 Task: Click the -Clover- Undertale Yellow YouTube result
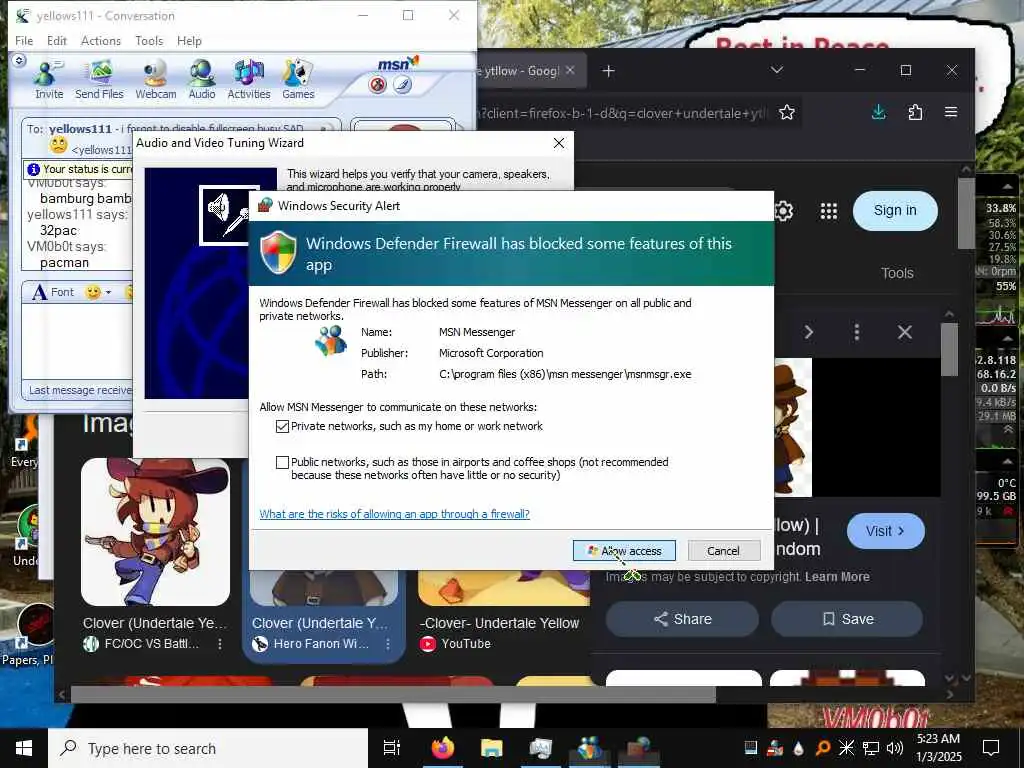tap(499, 623)
